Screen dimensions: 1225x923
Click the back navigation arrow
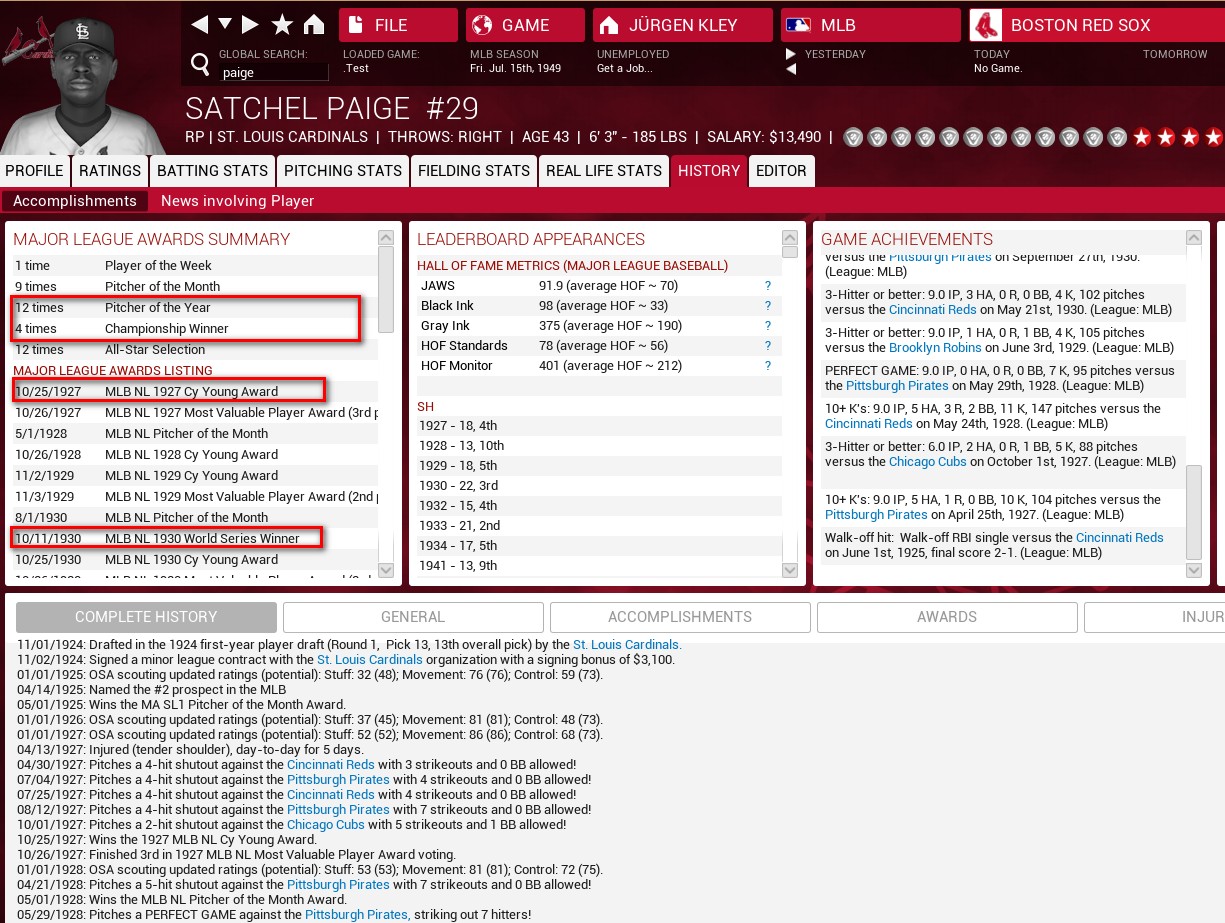click(x=200, y=24)
